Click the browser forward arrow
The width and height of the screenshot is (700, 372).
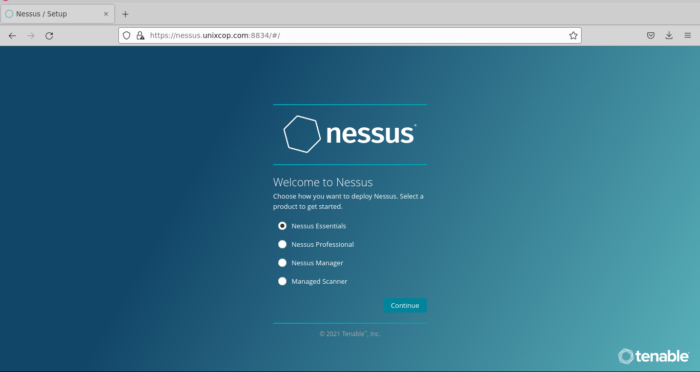[x=31, y=36]
